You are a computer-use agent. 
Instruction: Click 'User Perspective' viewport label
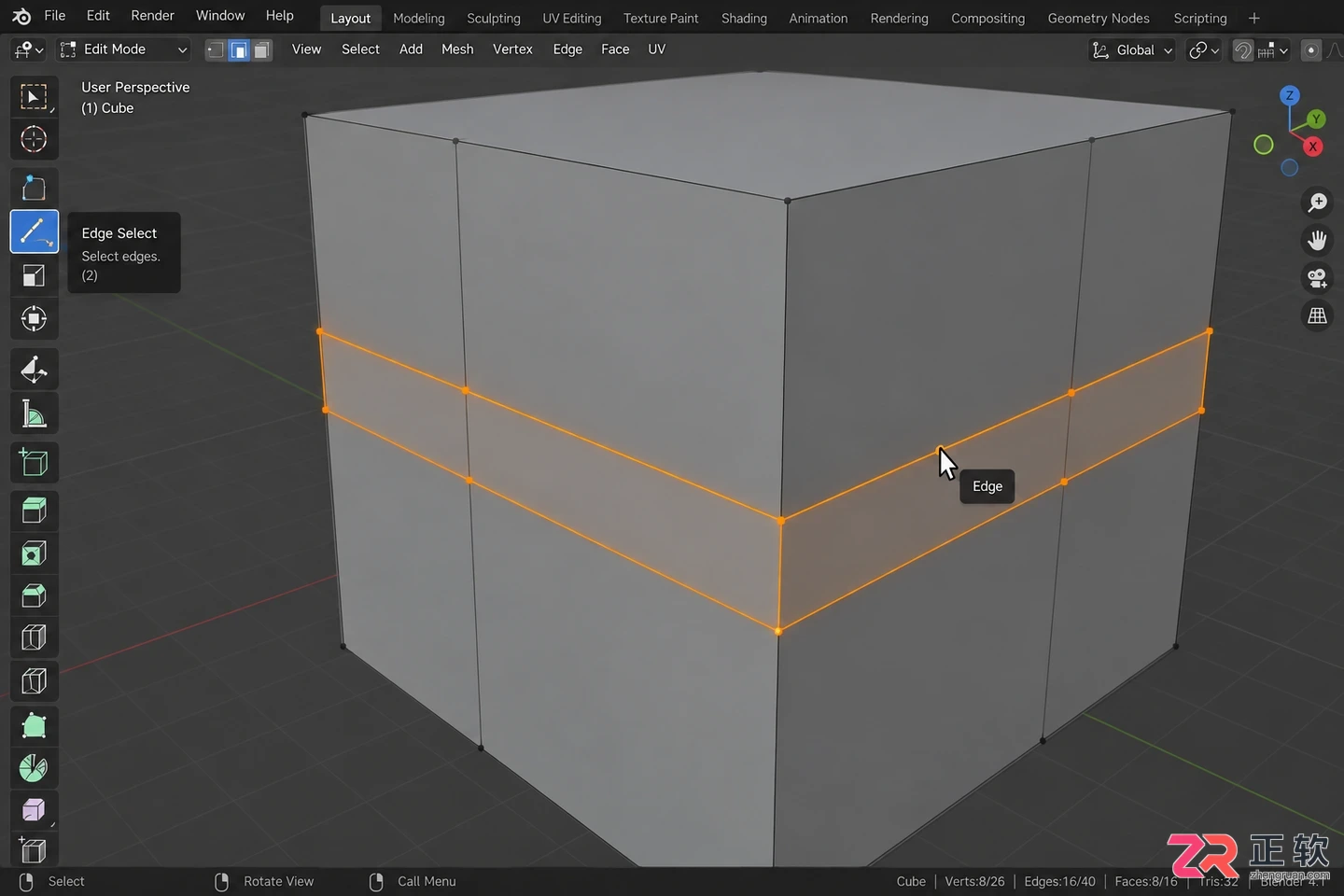135,87
